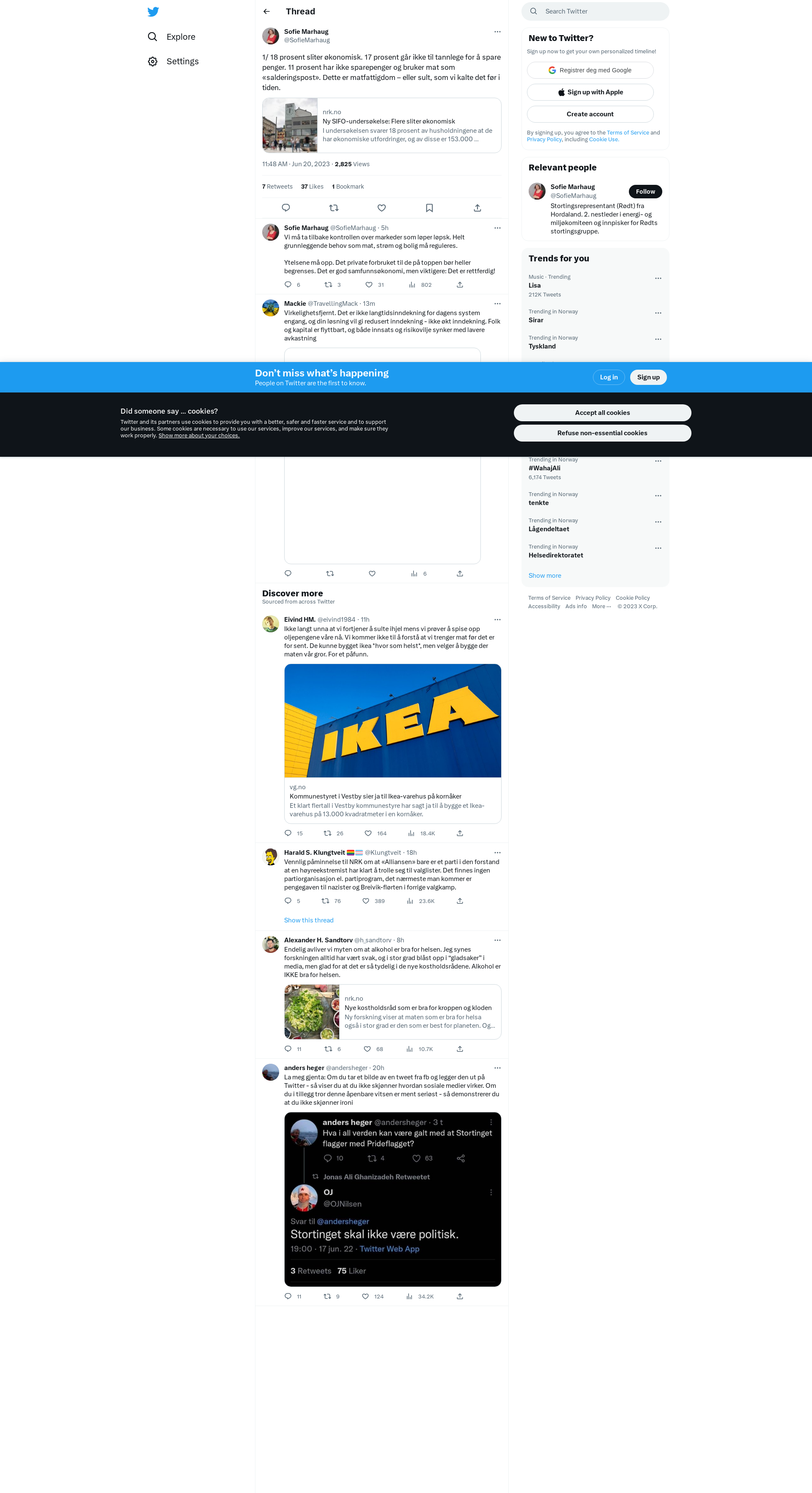The width and height of the screenshot is (812, 1493).
Task: Like anders heger's tweet with 124 likes
Action: 365,1296
